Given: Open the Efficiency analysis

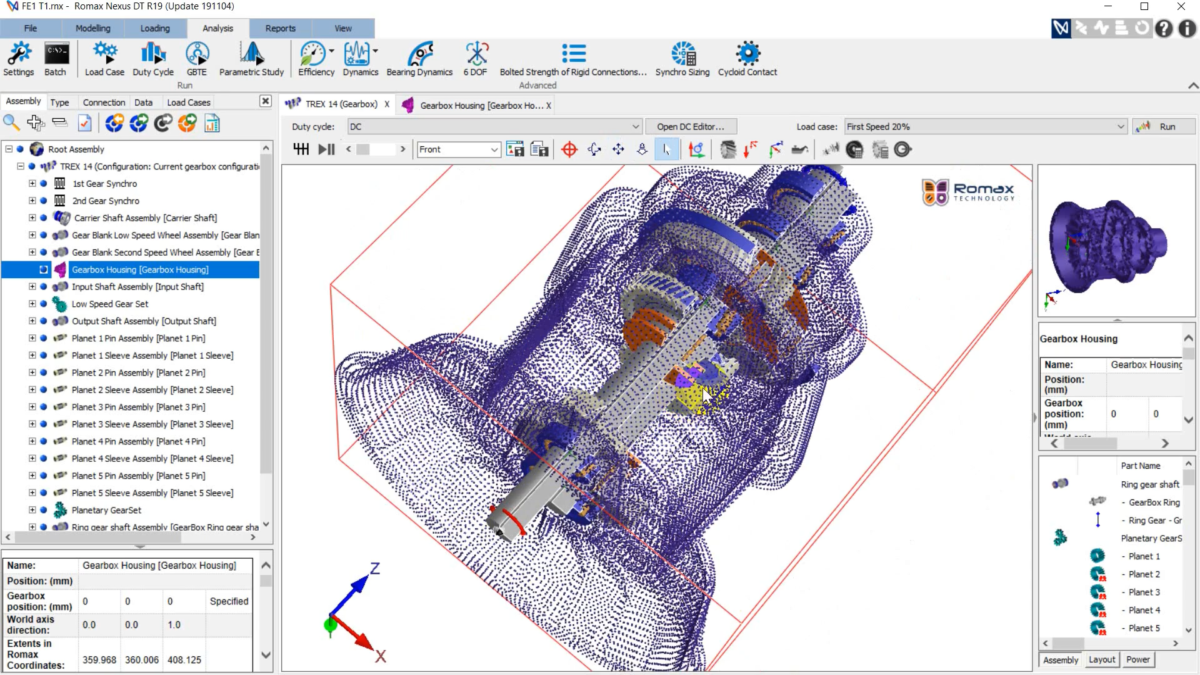Looking at the screenshot, I should (316, 59).
